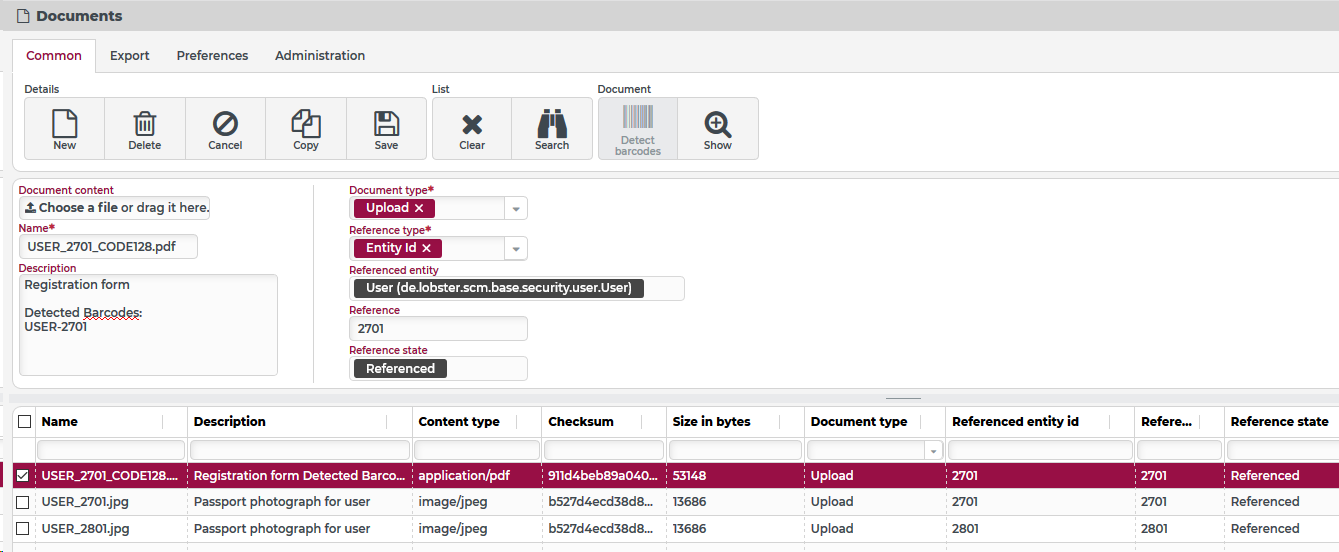Remove the Entity Id tag
The height and width of the screenshot is (552, 1339).
(426, 248)
